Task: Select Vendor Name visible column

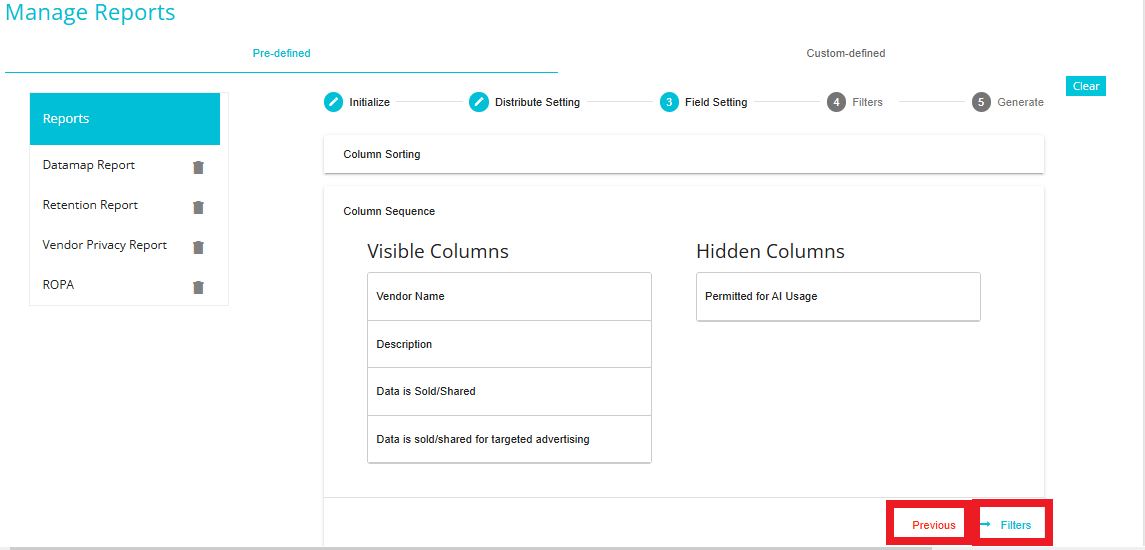Action: click(x=509, y=297)
